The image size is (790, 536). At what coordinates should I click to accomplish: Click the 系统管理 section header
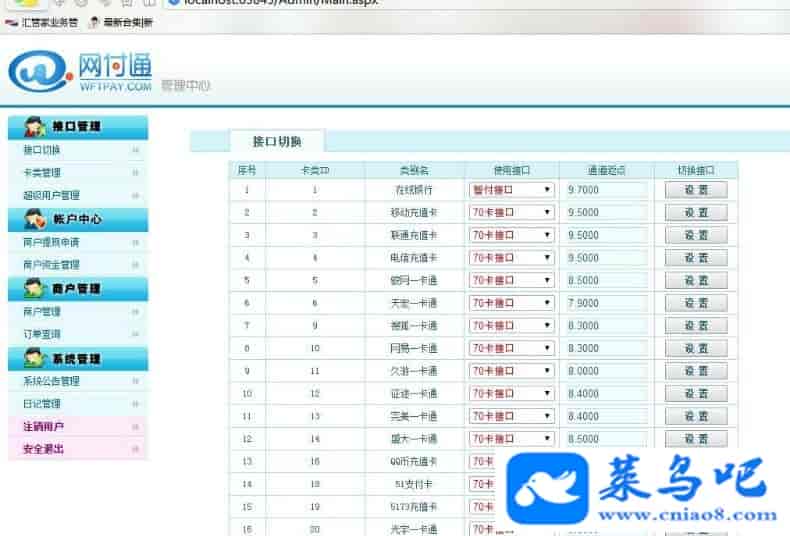coord(78,359)
